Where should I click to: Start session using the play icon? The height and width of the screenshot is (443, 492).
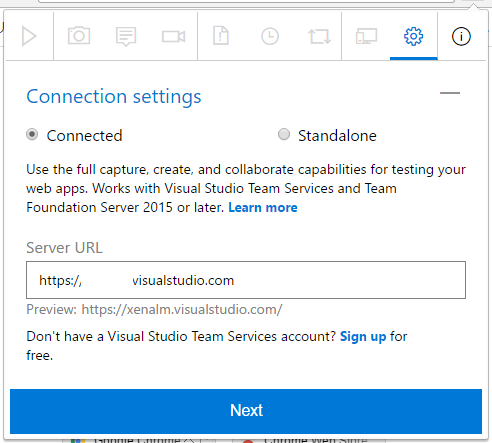(x=29, y=36)
